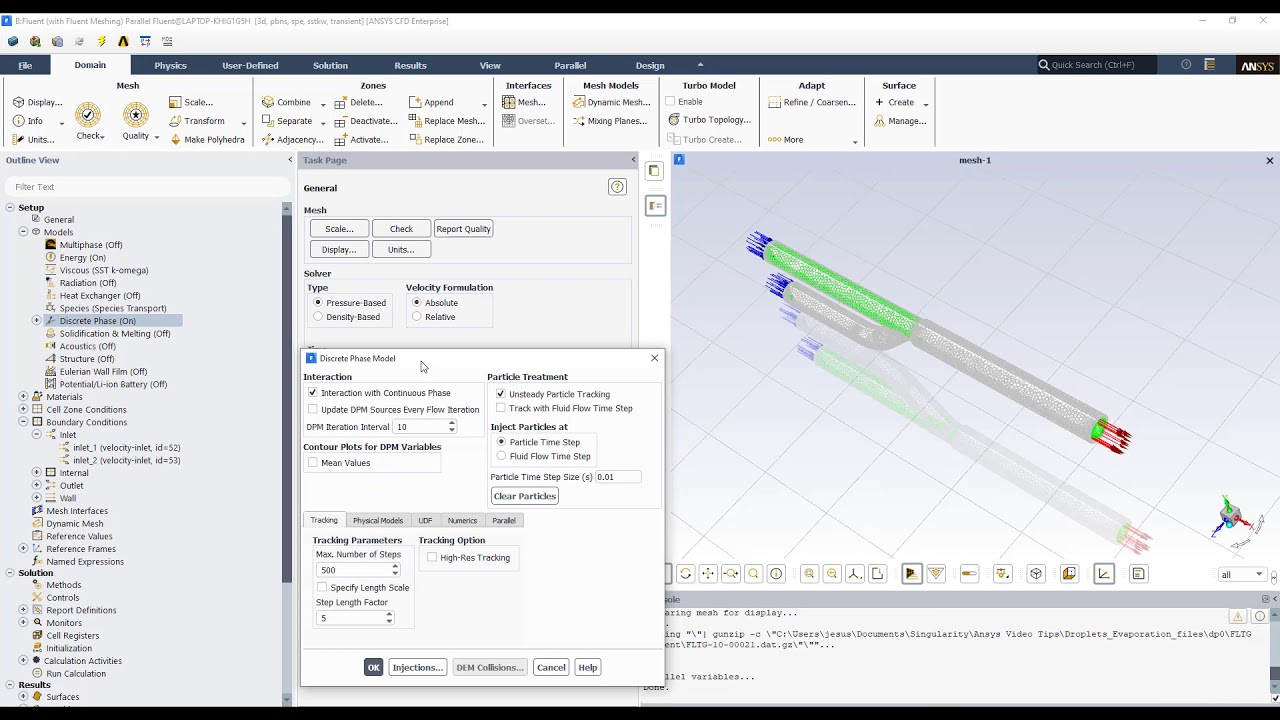This screenshot has width=1280, height=720.
Task: Click the Check mesh ribbon icon
Action: click(88, 115)
